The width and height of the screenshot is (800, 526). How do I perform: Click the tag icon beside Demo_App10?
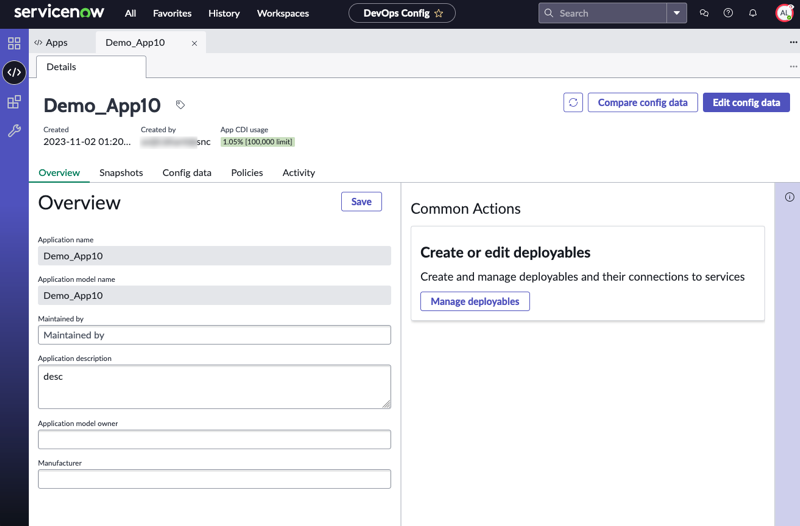180,105
